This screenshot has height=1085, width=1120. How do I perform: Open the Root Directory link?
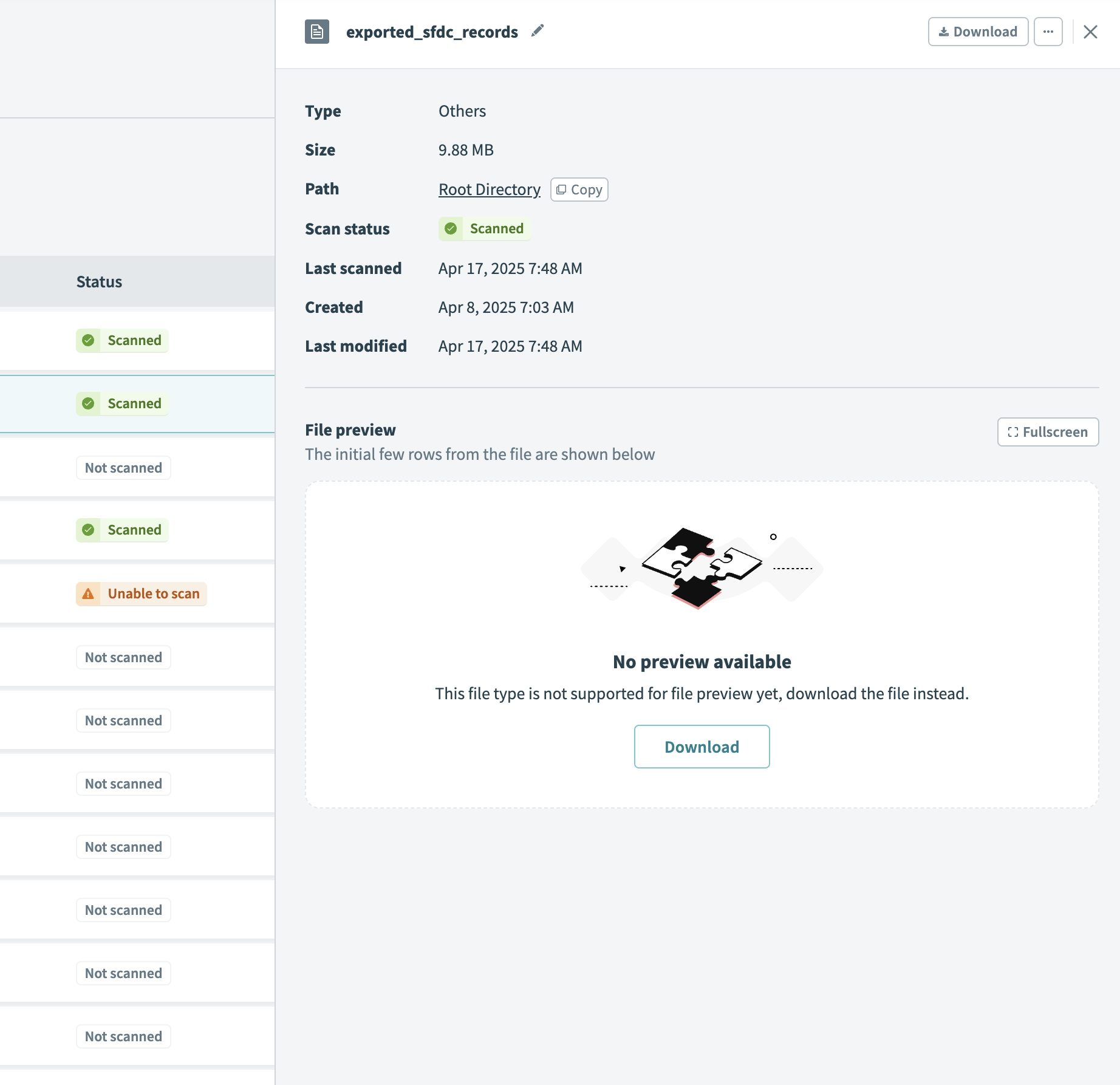click(489, 190)
